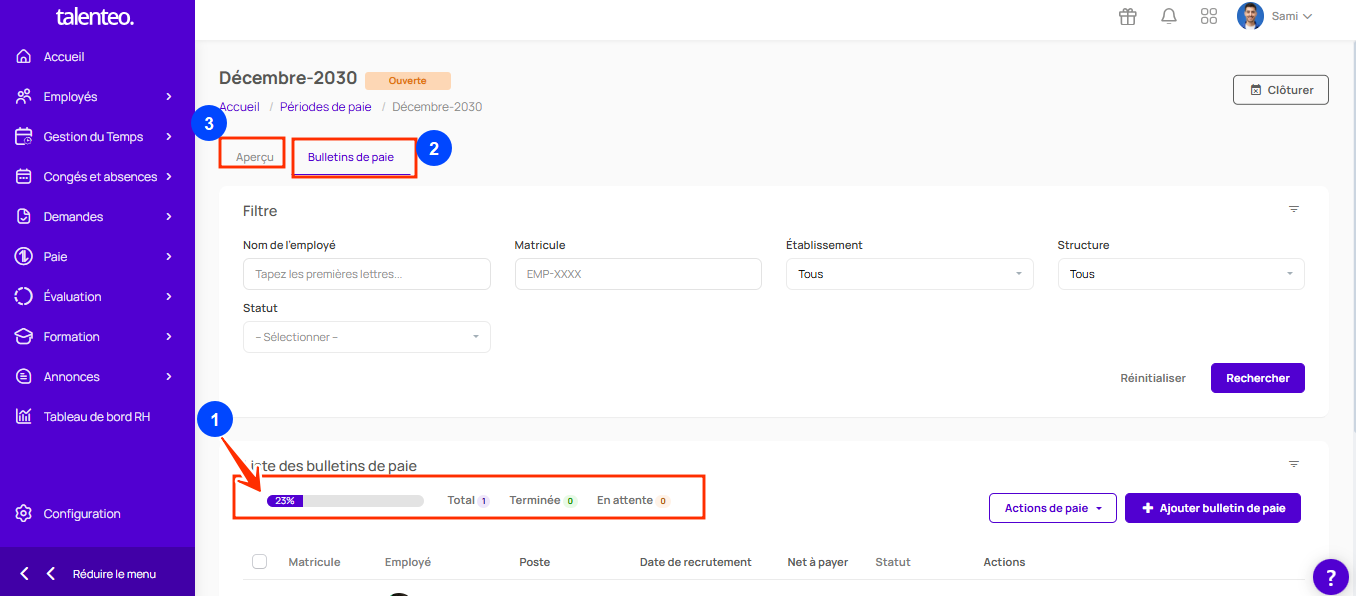The image size is (1356, 596).
Task: Click the Rechercher button
Action: (1257, 378)
